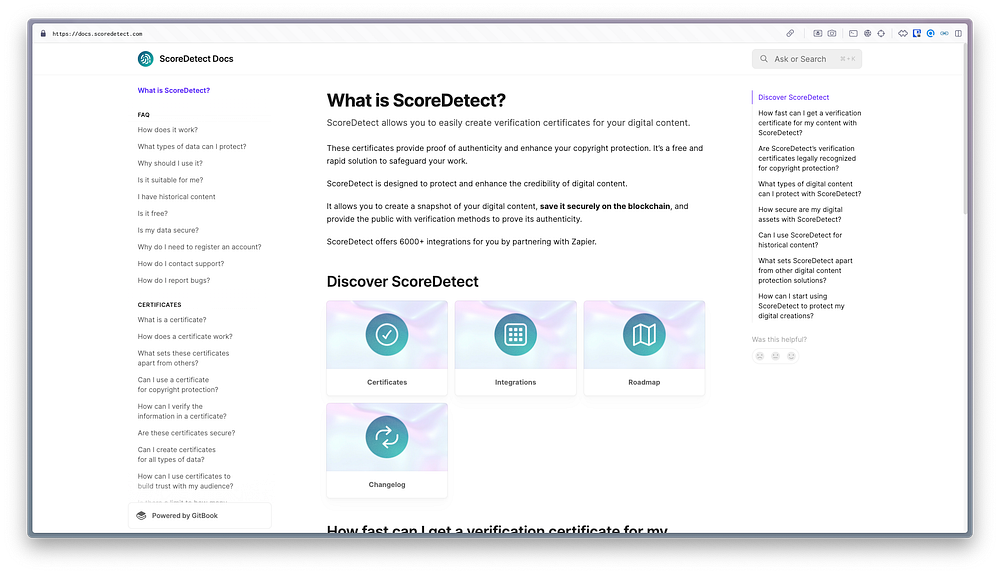
Task: Open the Roadmap card
Action: tap(644, 348)
